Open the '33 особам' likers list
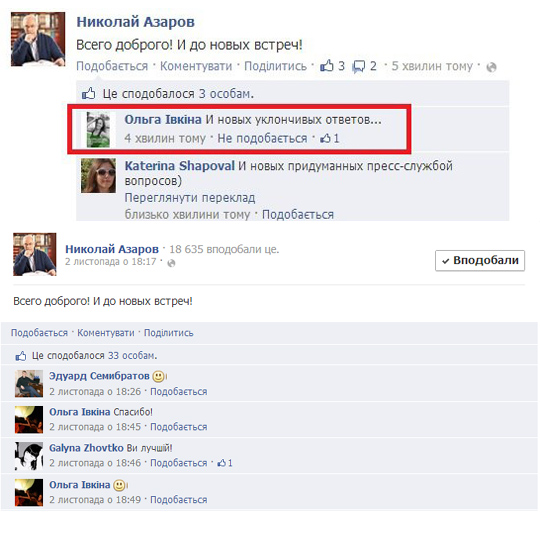The width and height of the screenshot is (540, 540). click(x=133, y=355)
